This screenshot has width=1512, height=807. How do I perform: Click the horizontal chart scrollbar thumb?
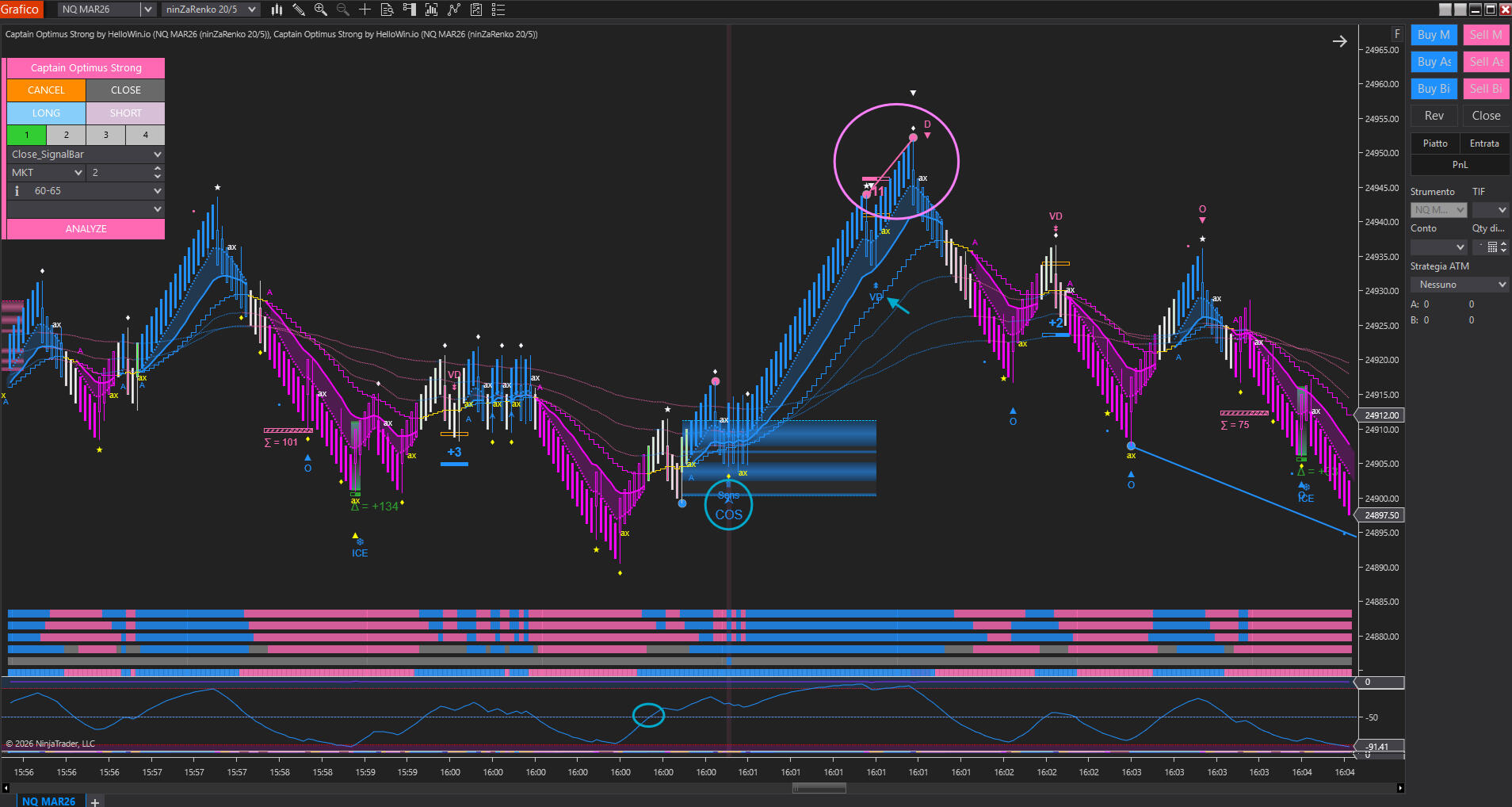coord(819,788)
